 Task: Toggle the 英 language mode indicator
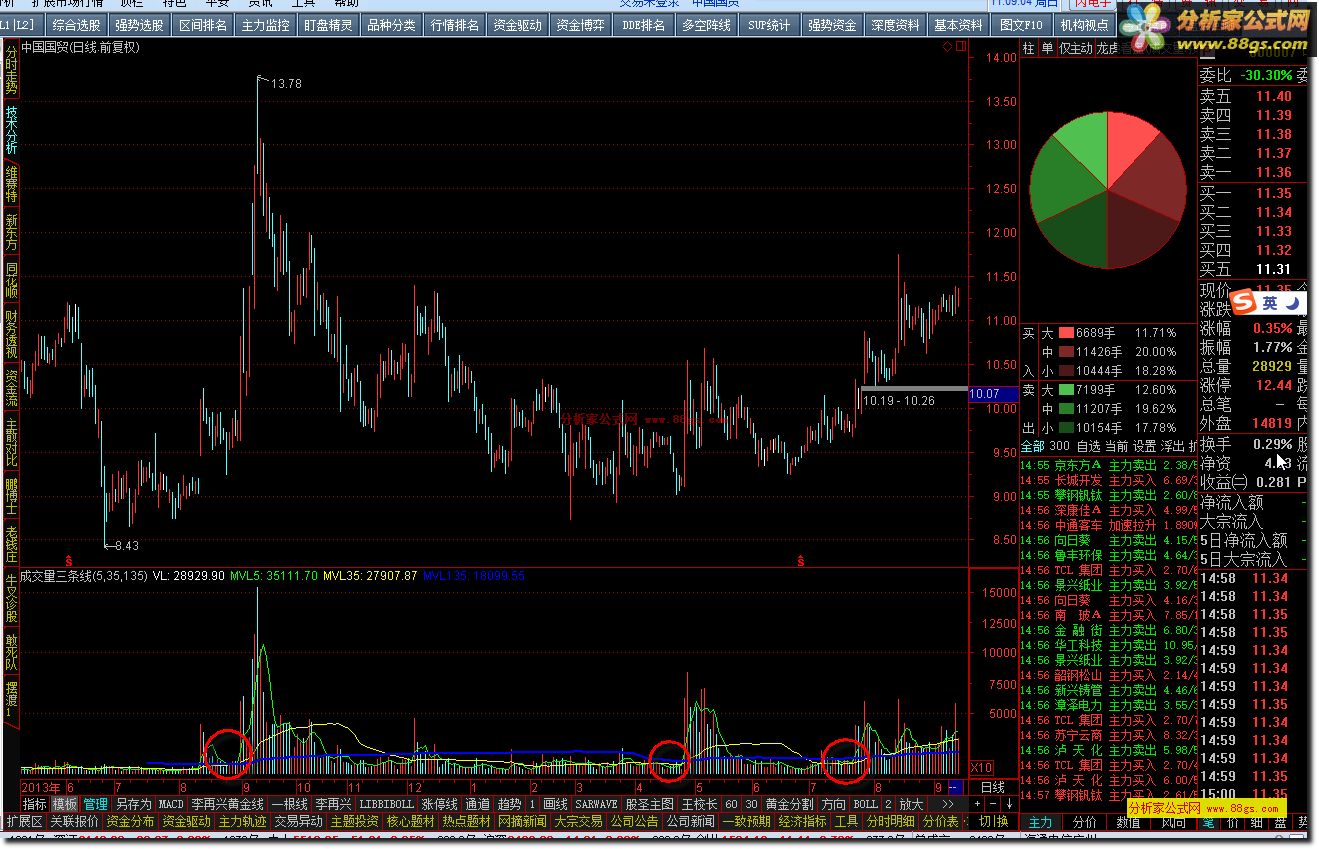[x=1269, y=303]
